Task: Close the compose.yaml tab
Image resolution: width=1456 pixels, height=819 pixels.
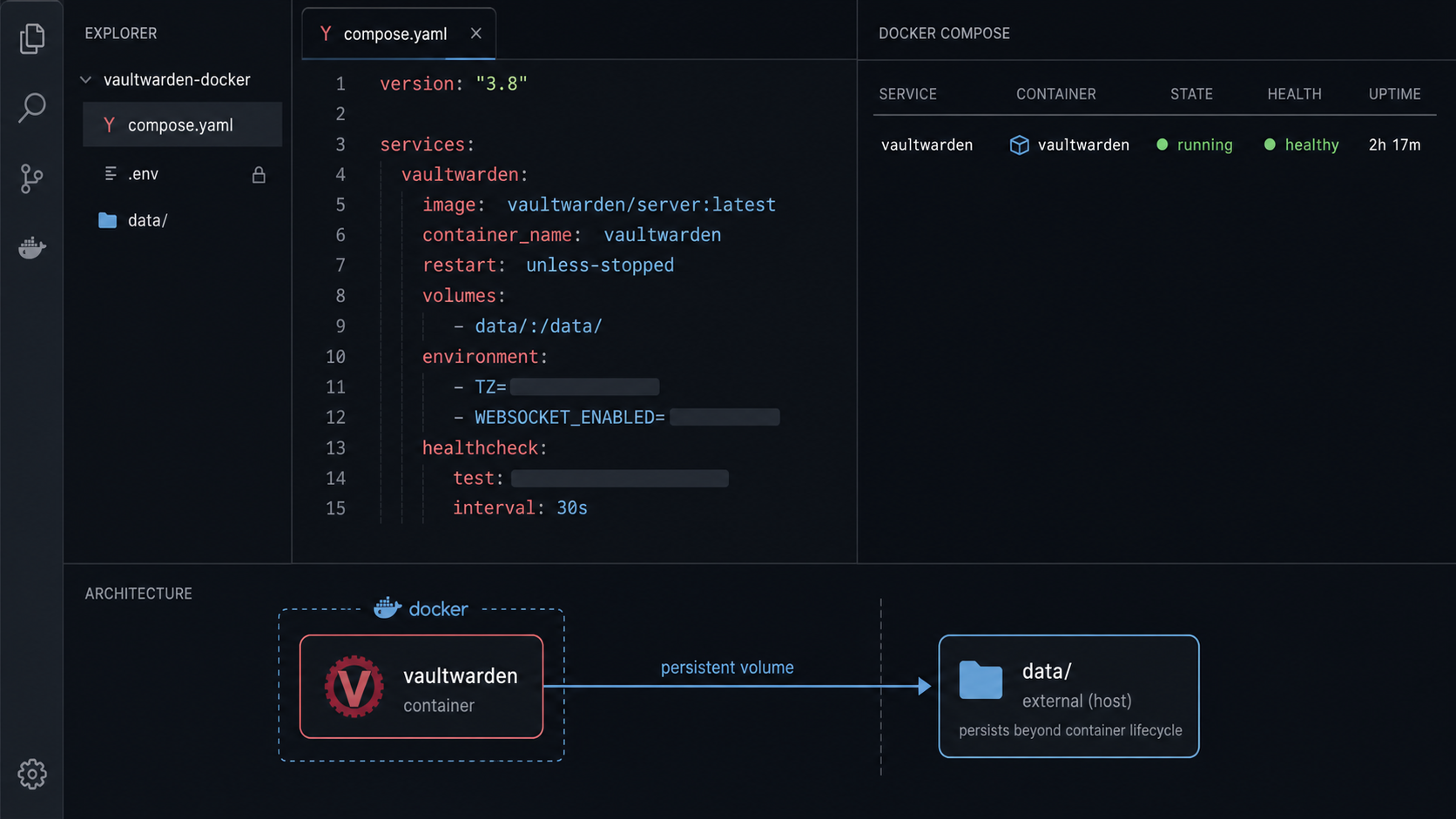Action: 475,33
